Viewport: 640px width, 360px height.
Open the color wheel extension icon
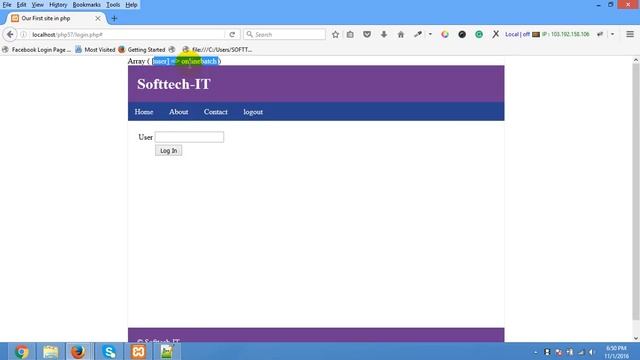445,35
